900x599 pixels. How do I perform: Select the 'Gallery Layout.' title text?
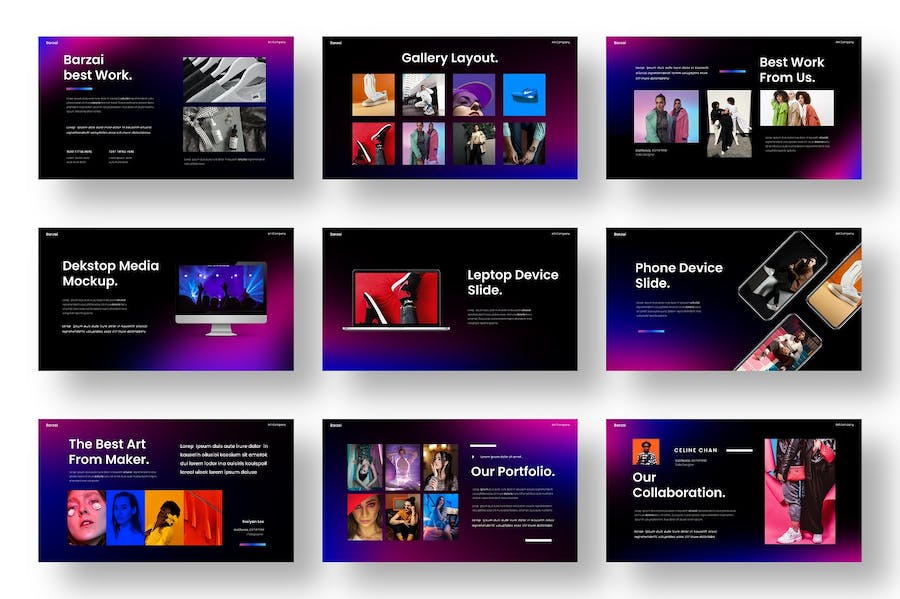(449, 58)
